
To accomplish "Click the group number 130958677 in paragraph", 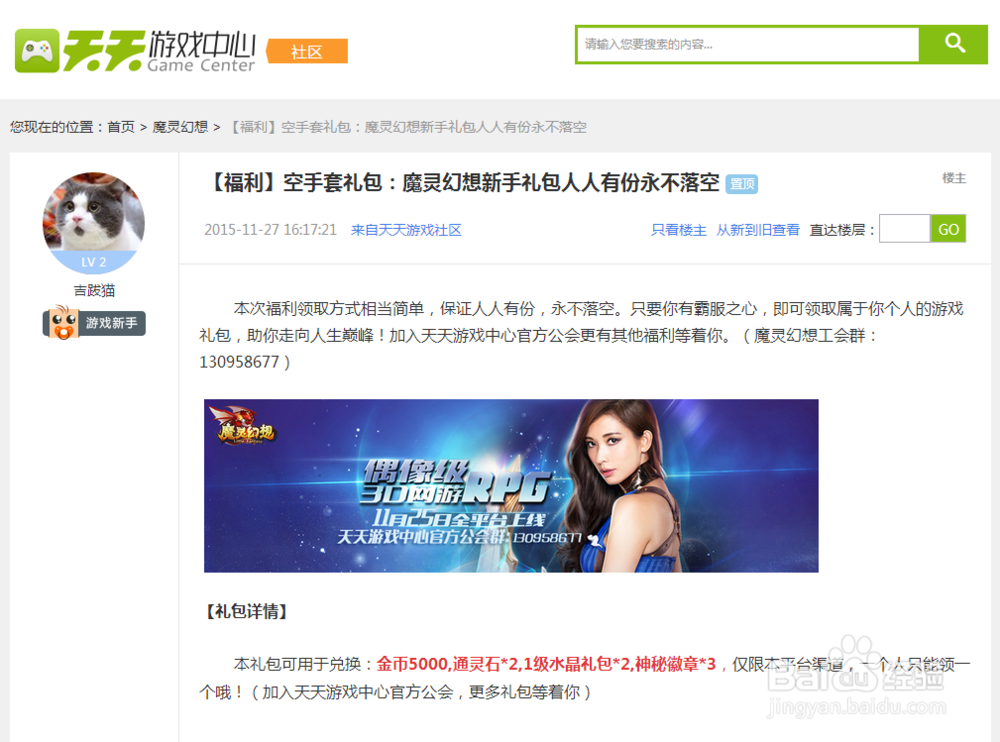I will pos(239,362).
